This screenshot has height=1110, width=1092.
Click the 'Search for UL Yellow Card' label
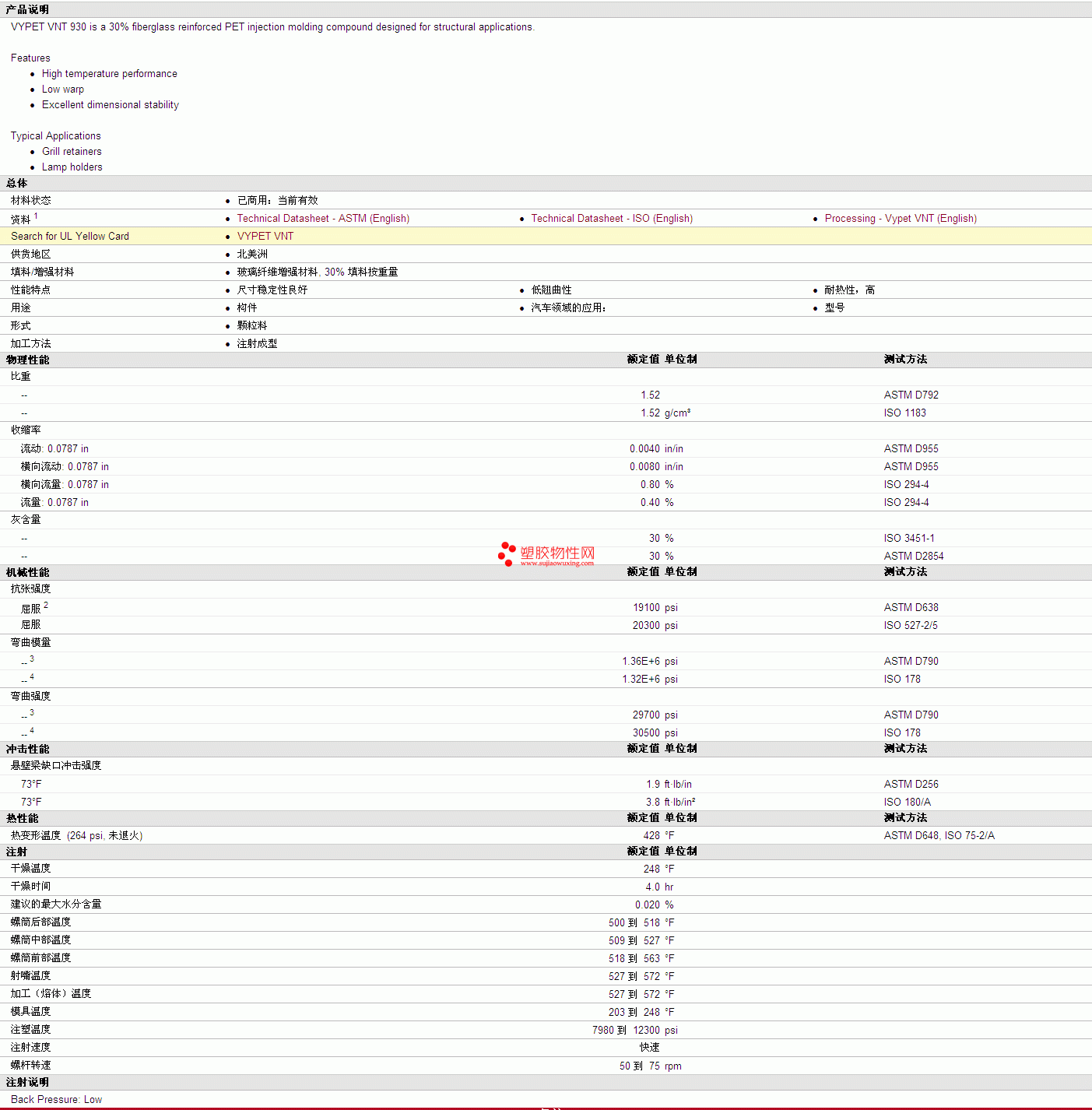[70, 237]
